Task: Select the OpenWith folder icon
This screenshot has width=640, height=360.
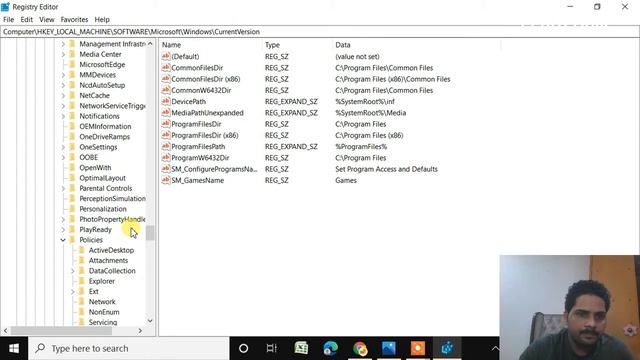Action: tap(72, 168)
